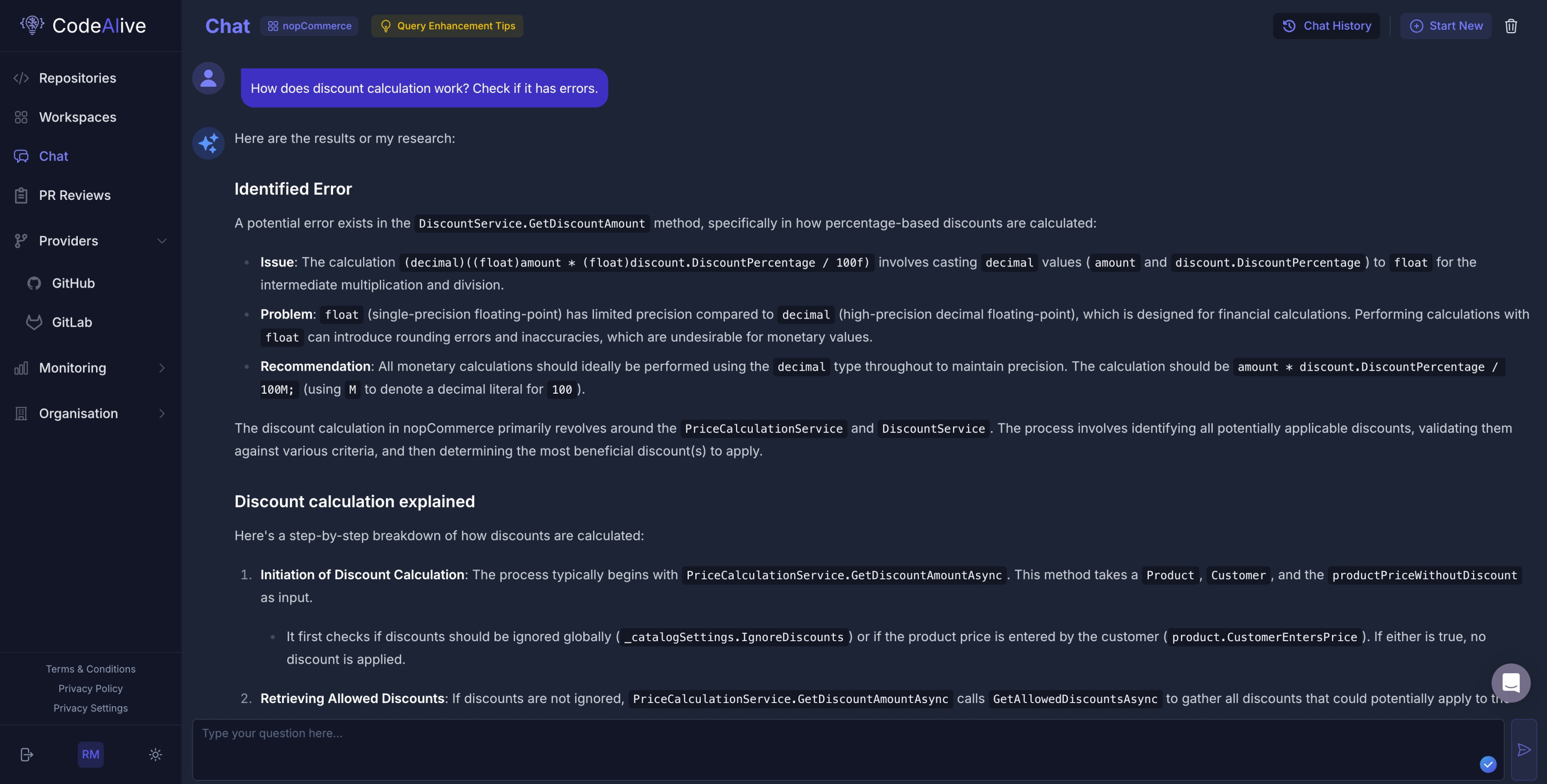Open GitHub provider
The width and height of the screenshot is (1547, 784).
click(x=73, y=283)
